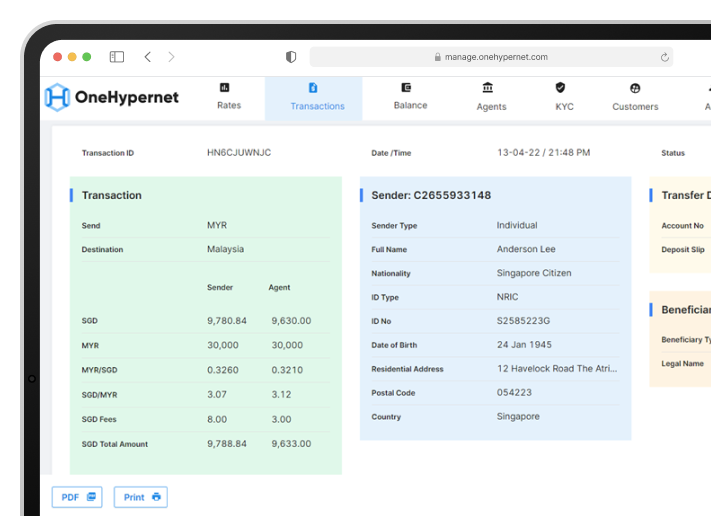Click the KYC shield icon
This screenshot has height=516, width=711.
[560, 88]
